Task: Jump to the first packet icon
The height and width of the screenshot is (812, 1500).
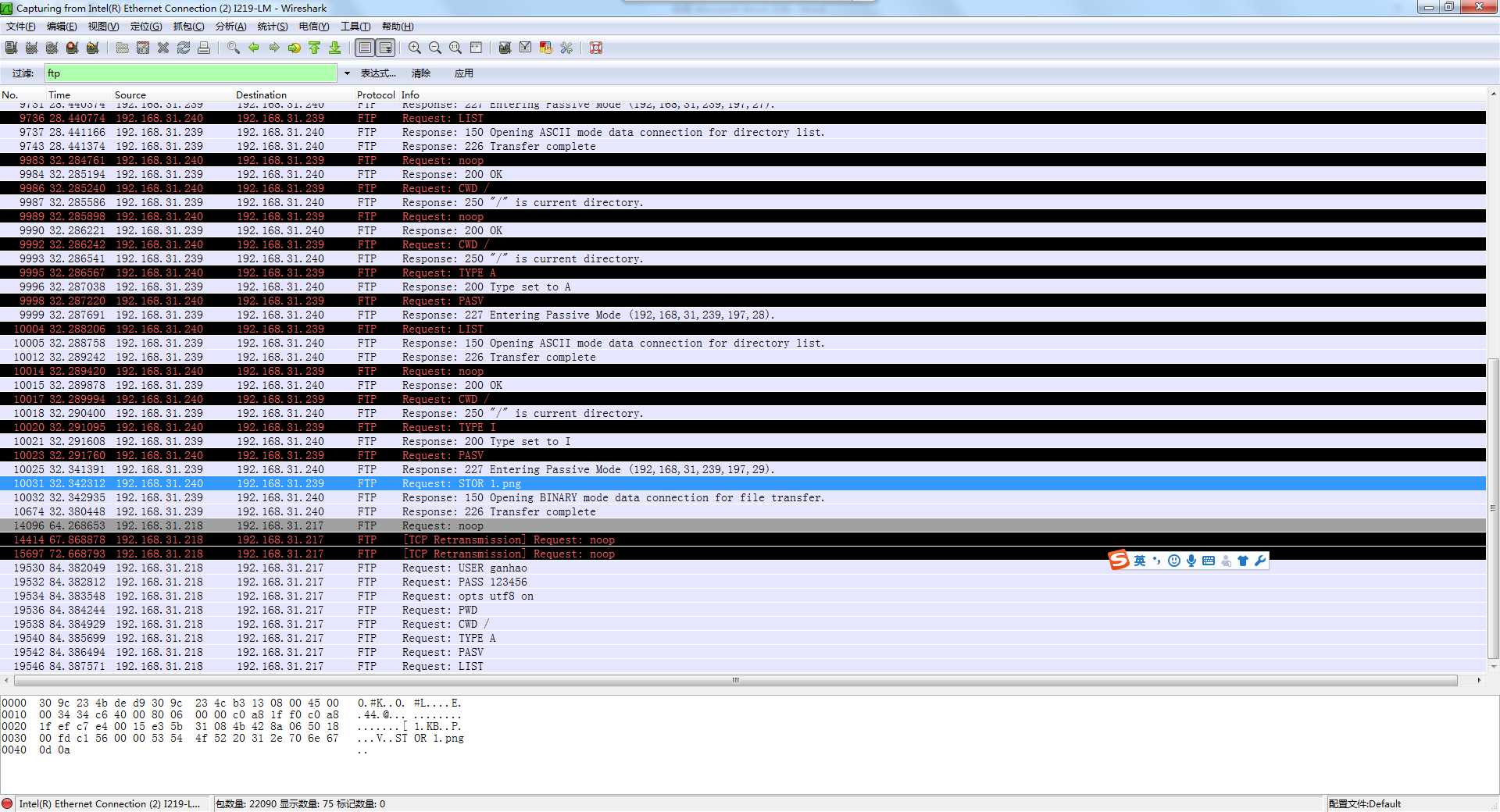Action: pyautogui.click(x=315, y=48)
